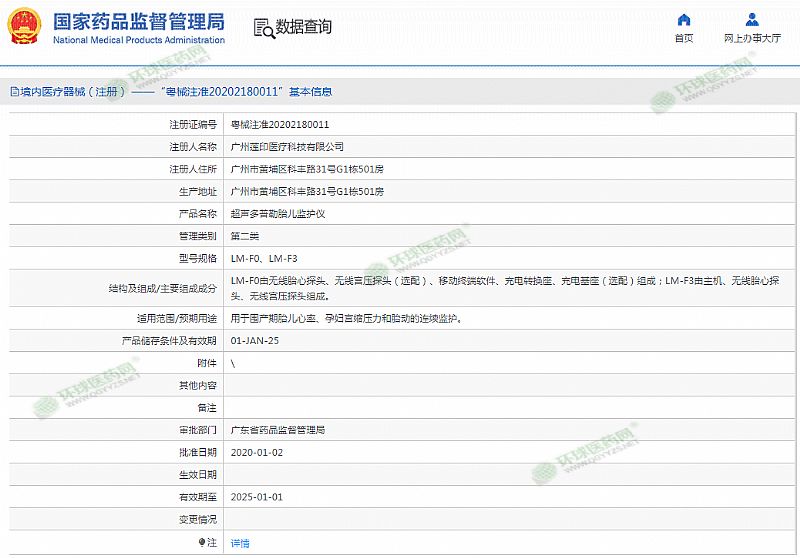Click the expiry date 2025-01-01
The width and height of the screenshot is (800, 558).
tap(257, 497)
